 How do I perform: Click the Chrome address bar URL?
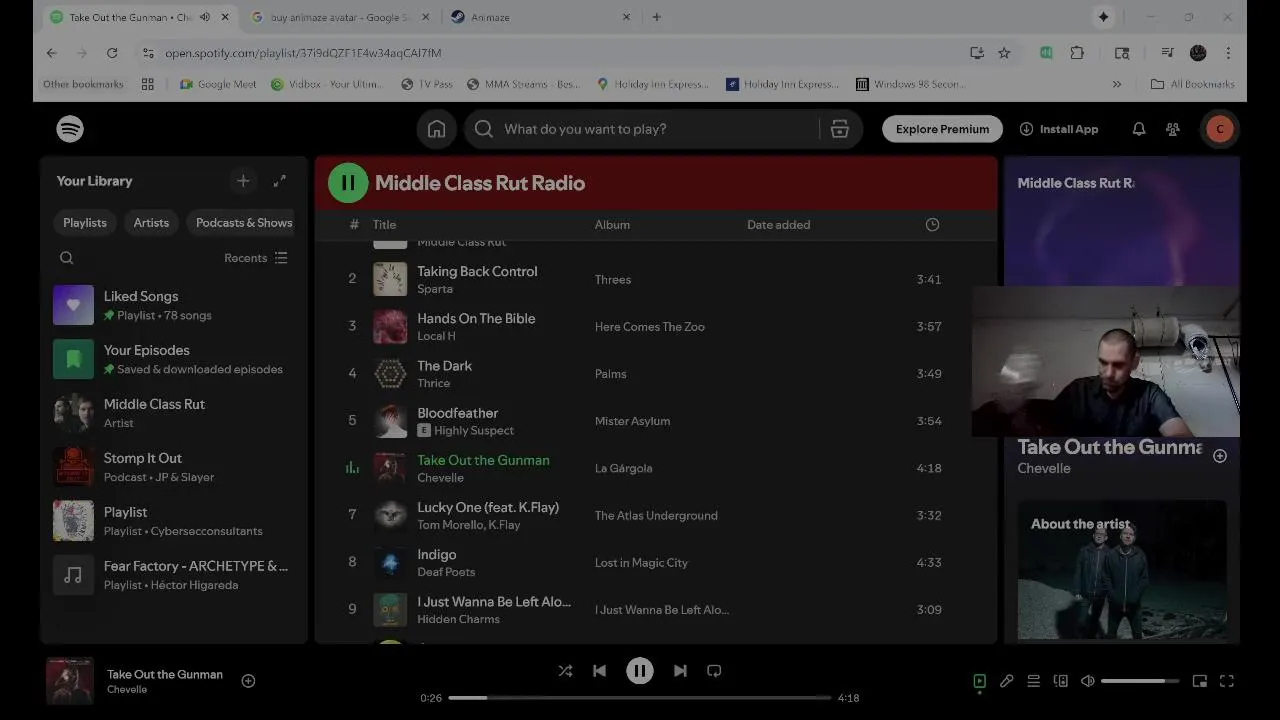(303, 53)
